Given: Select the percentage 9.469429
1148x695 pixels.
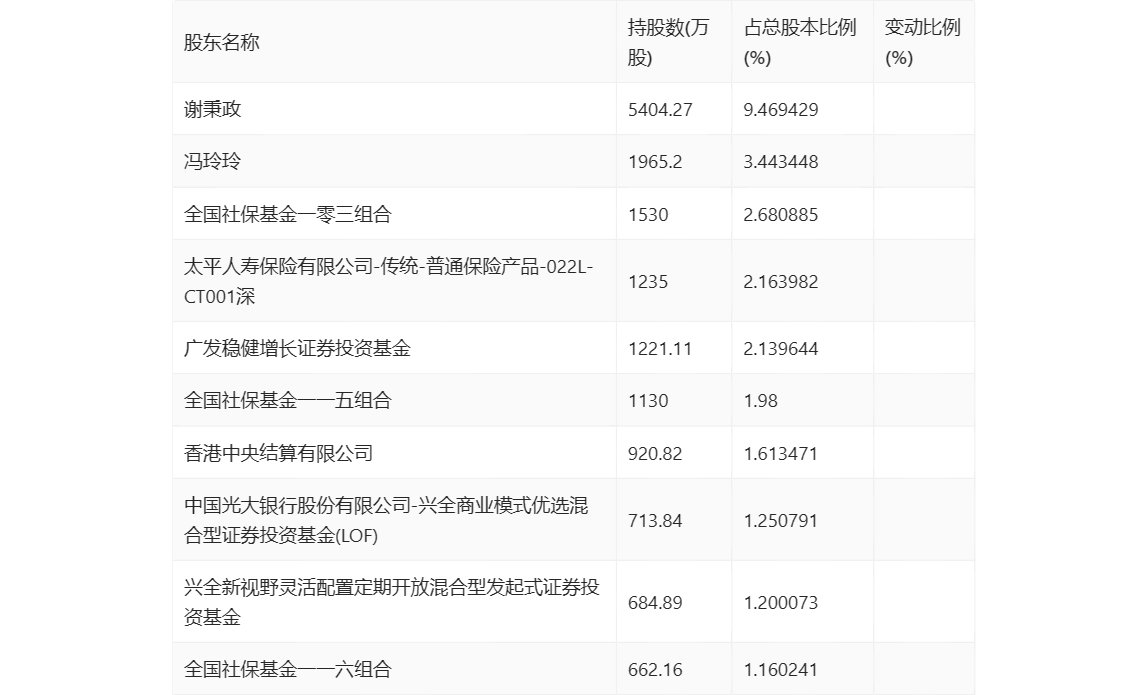Looking at the screenshot, I should [x=780, y=110].
